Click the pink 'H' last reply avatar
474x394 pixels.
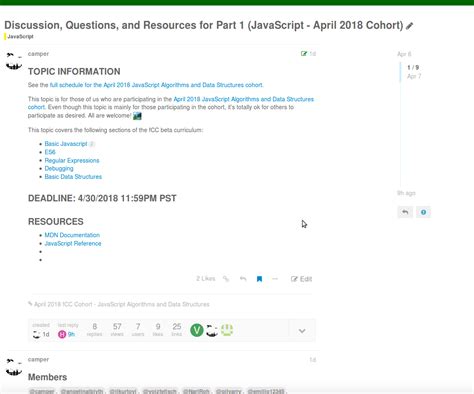62,334
